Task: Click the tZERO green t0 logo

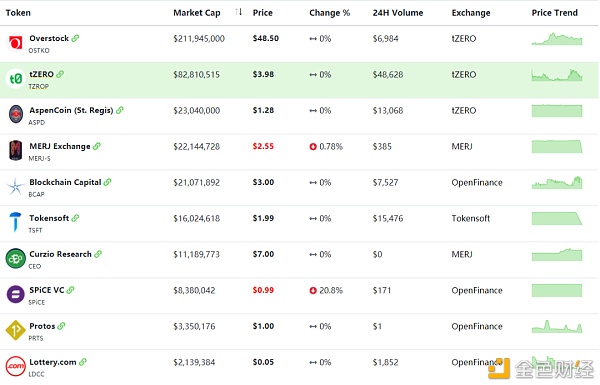Action: coord(16,79)
